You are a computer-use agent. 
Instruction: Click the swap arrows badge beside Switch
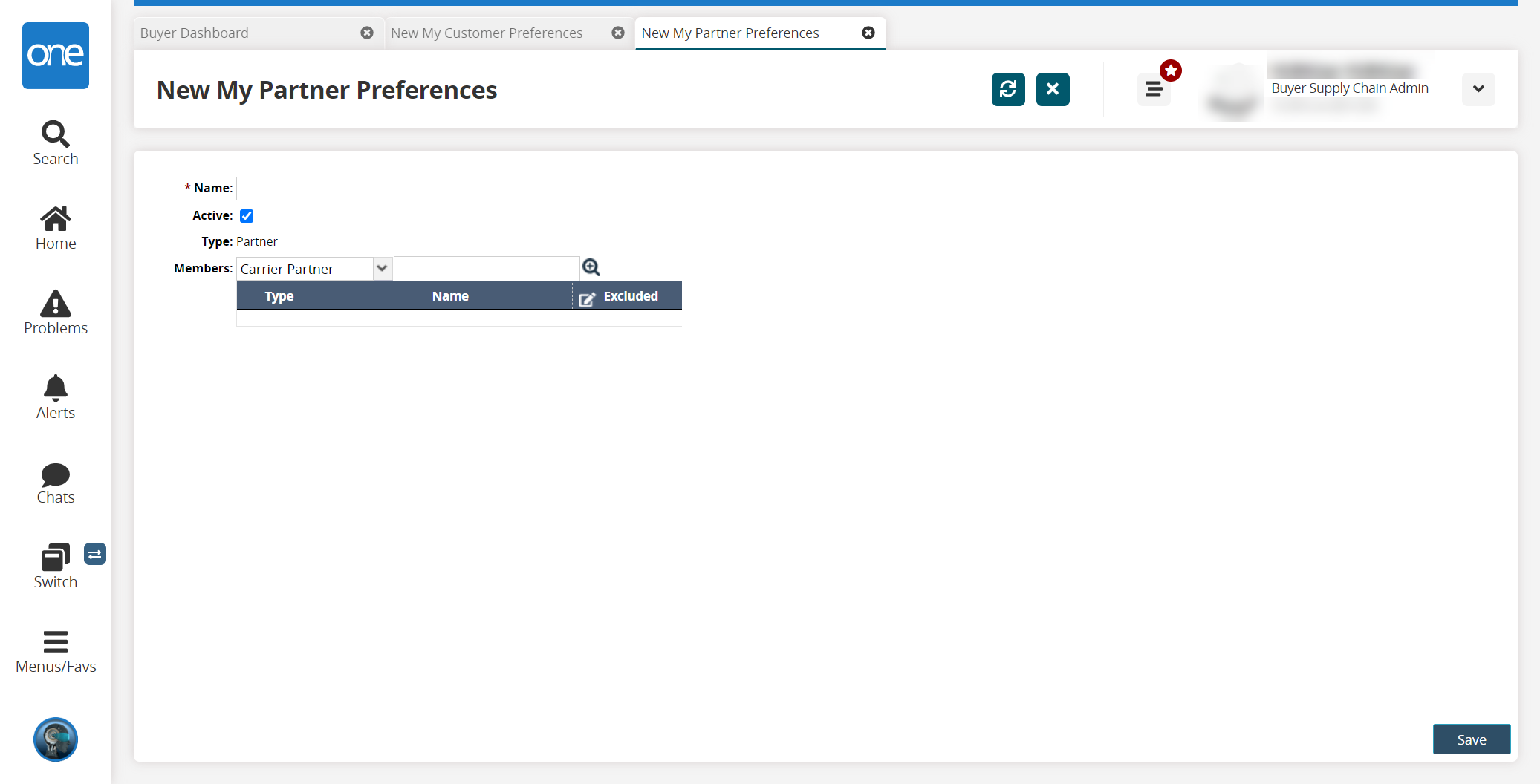pos(95,554)
